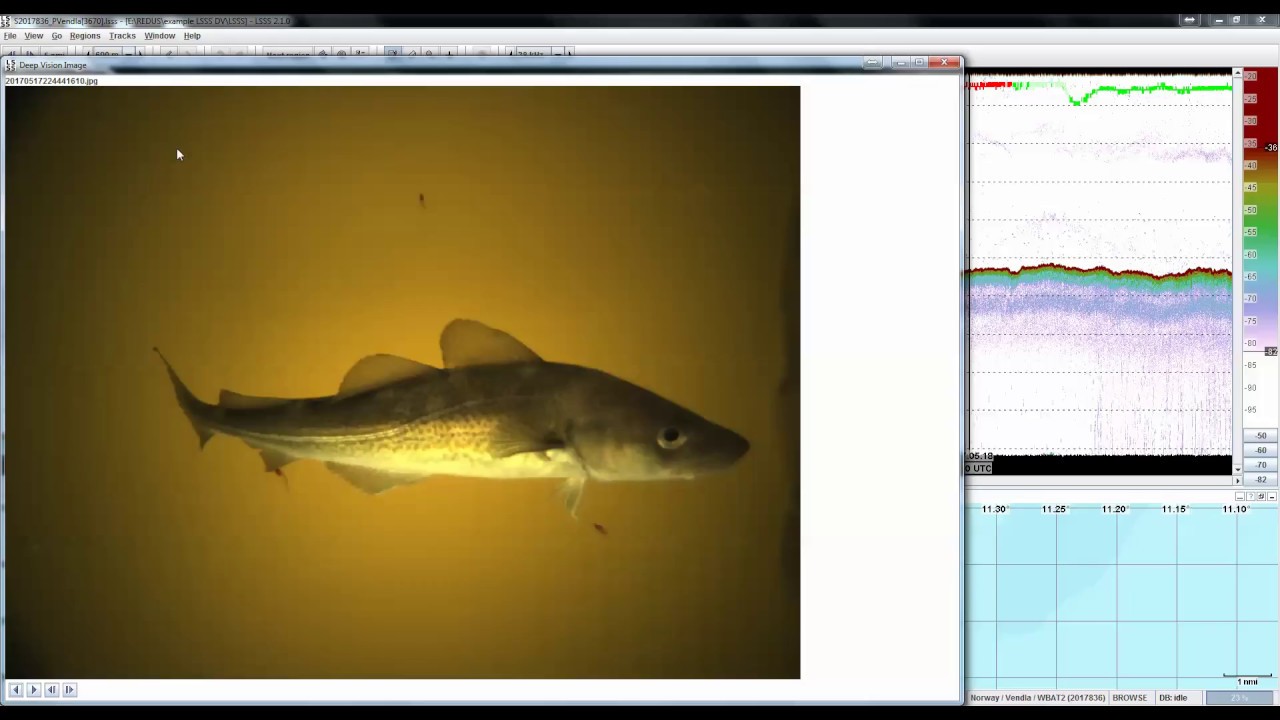Image resolution: width=1280 pixels, height=720 pixels.
Task: Click the map panel collapse dash icon
Action: [1272, 496]
